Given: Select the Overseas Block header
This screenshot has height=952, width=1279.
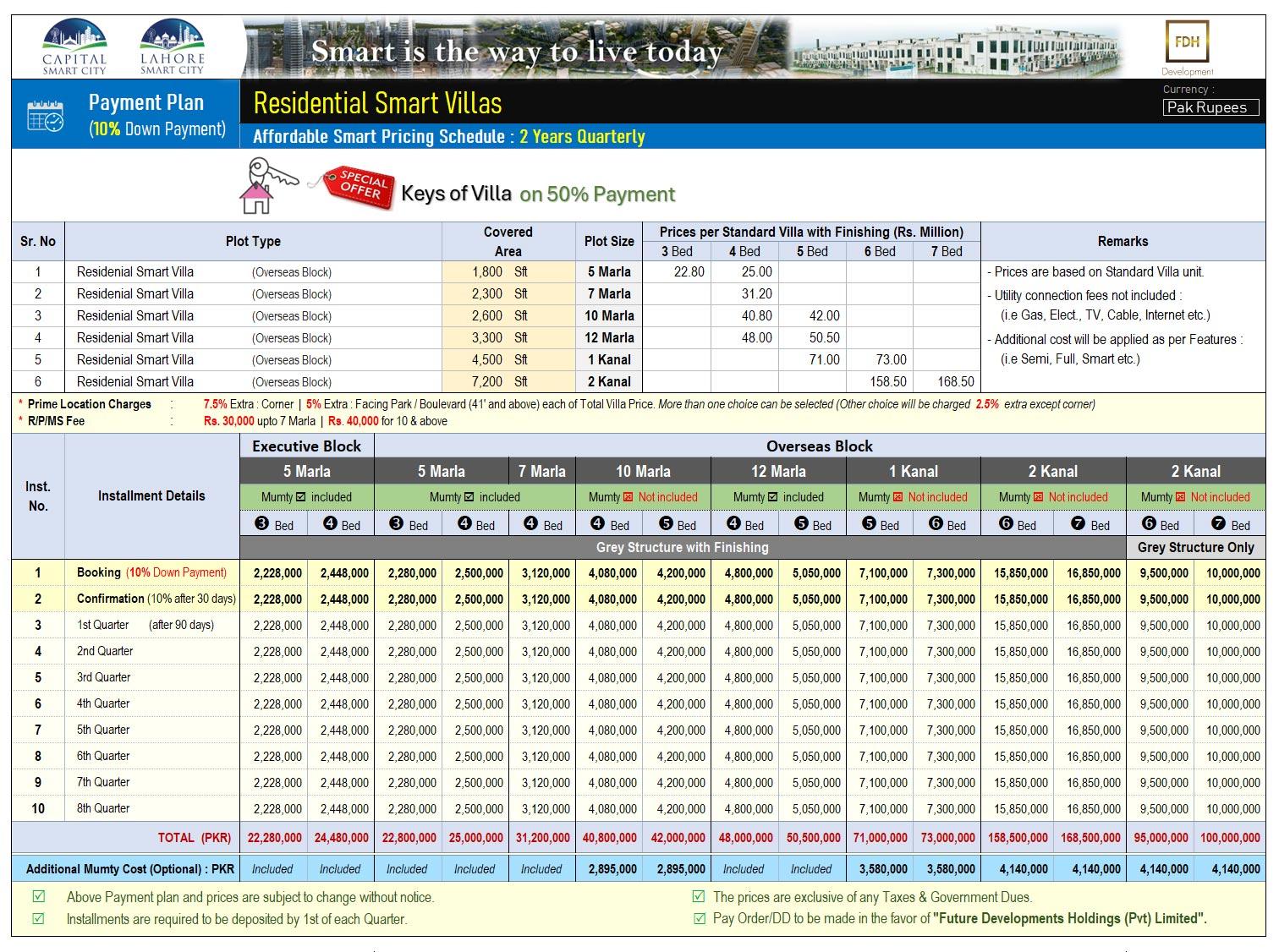Looking at the screenshot, I should (819, 446).
